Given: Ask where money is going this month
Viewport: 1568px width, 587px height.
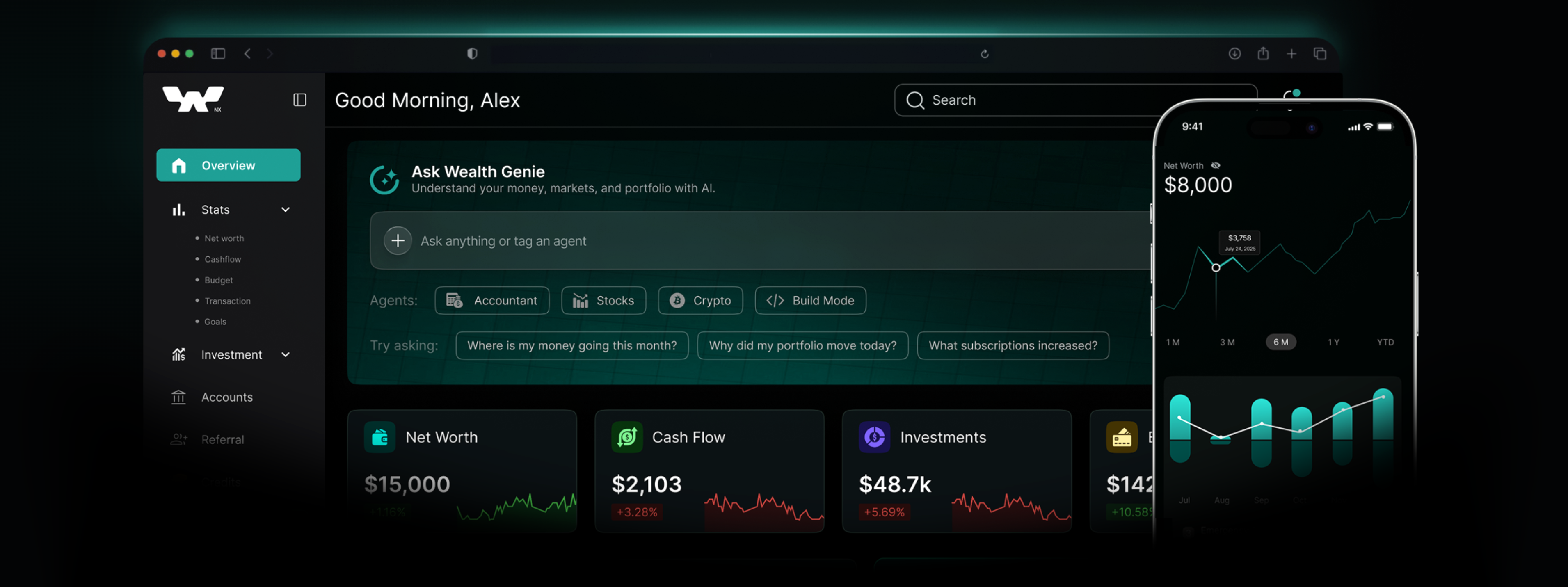Looking at the screenshot, I should point(571,345).
